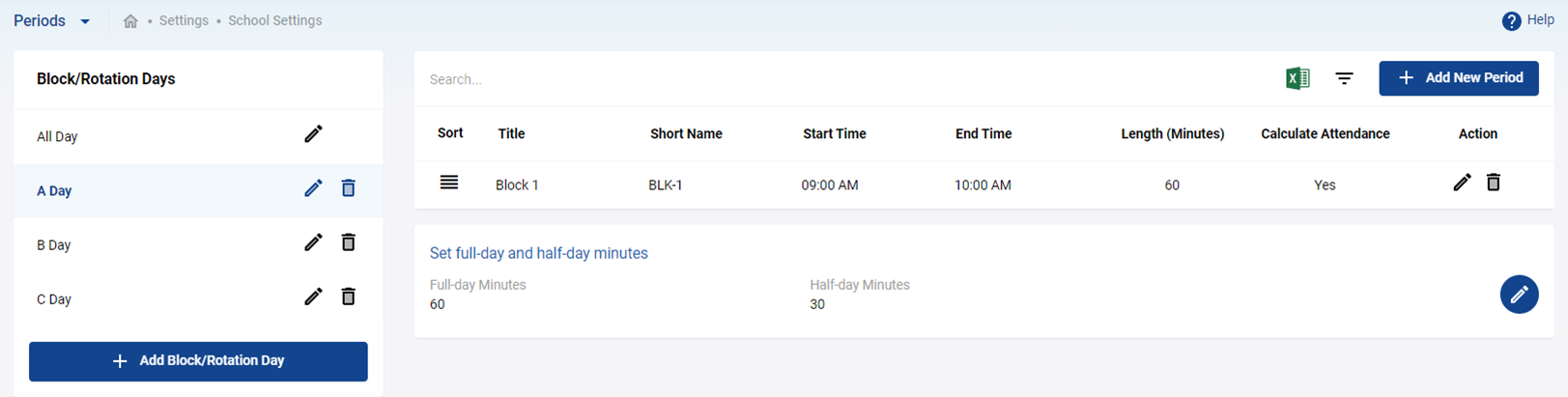Image resolution: width=1568 pixels, height=397 pixels.
Task: Delete the Block 1 period
Action: coord(1494,183)
